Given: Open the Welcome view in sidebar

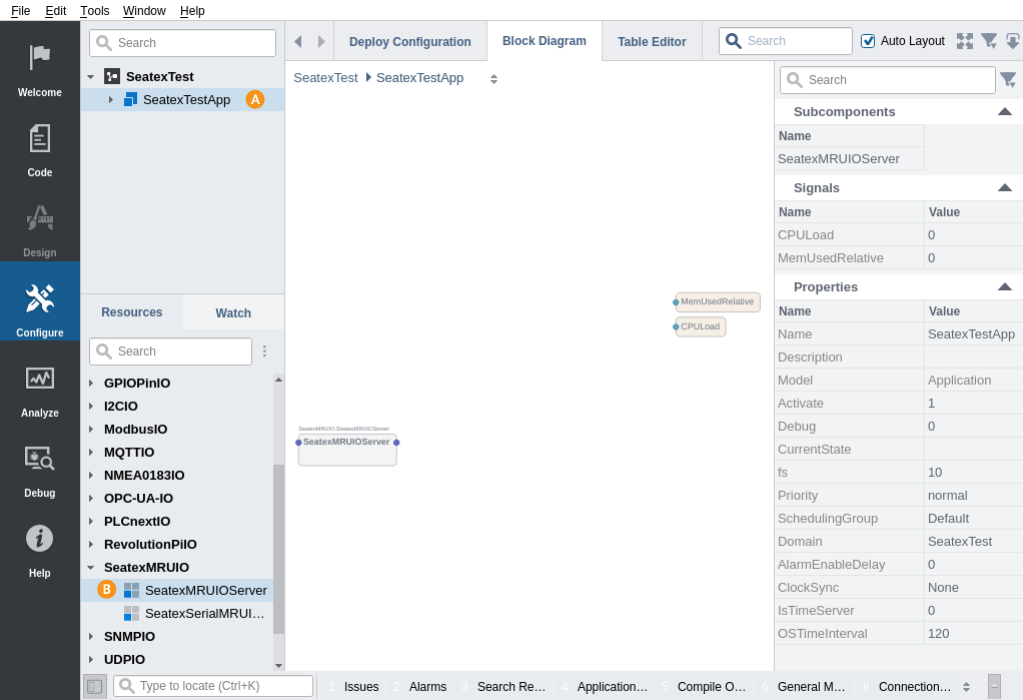Looking at the screenshot, I should point(40,68).
